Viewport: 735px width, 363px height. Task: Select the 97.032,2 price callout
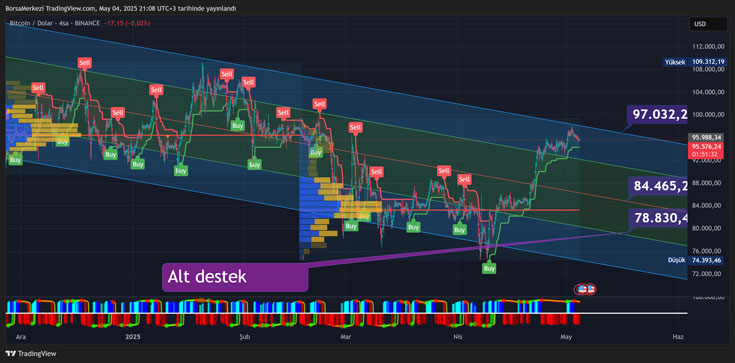click(x=657, y=114)
